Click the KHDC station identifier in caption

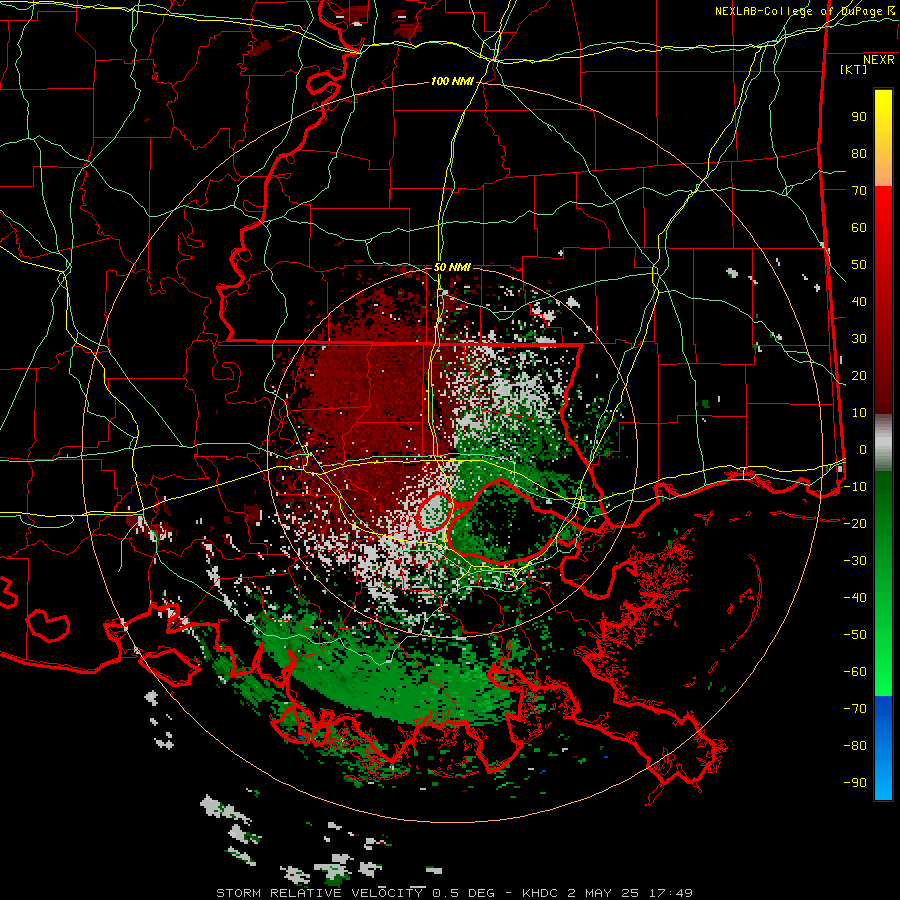tap(540, 893)
